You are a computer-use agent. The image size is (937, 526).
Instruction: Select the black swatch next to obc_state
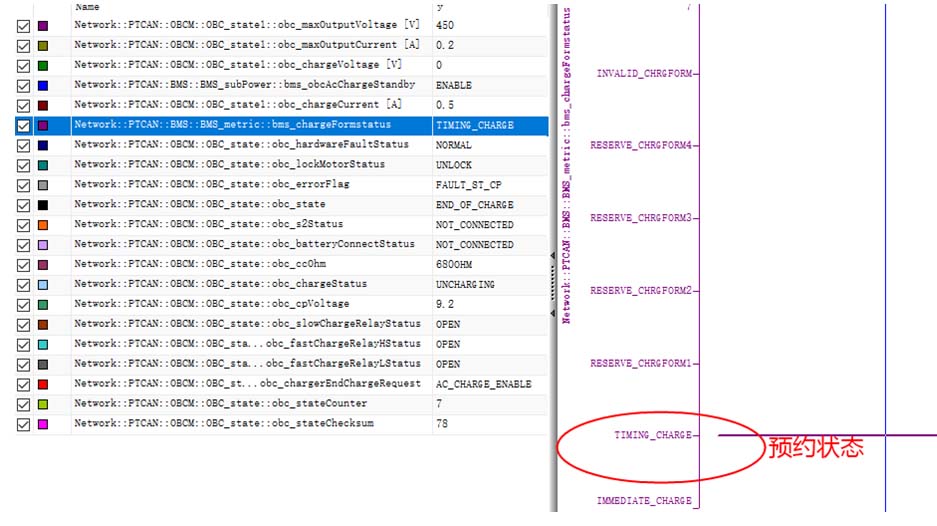pyautogui.click(x=42, y=205)
